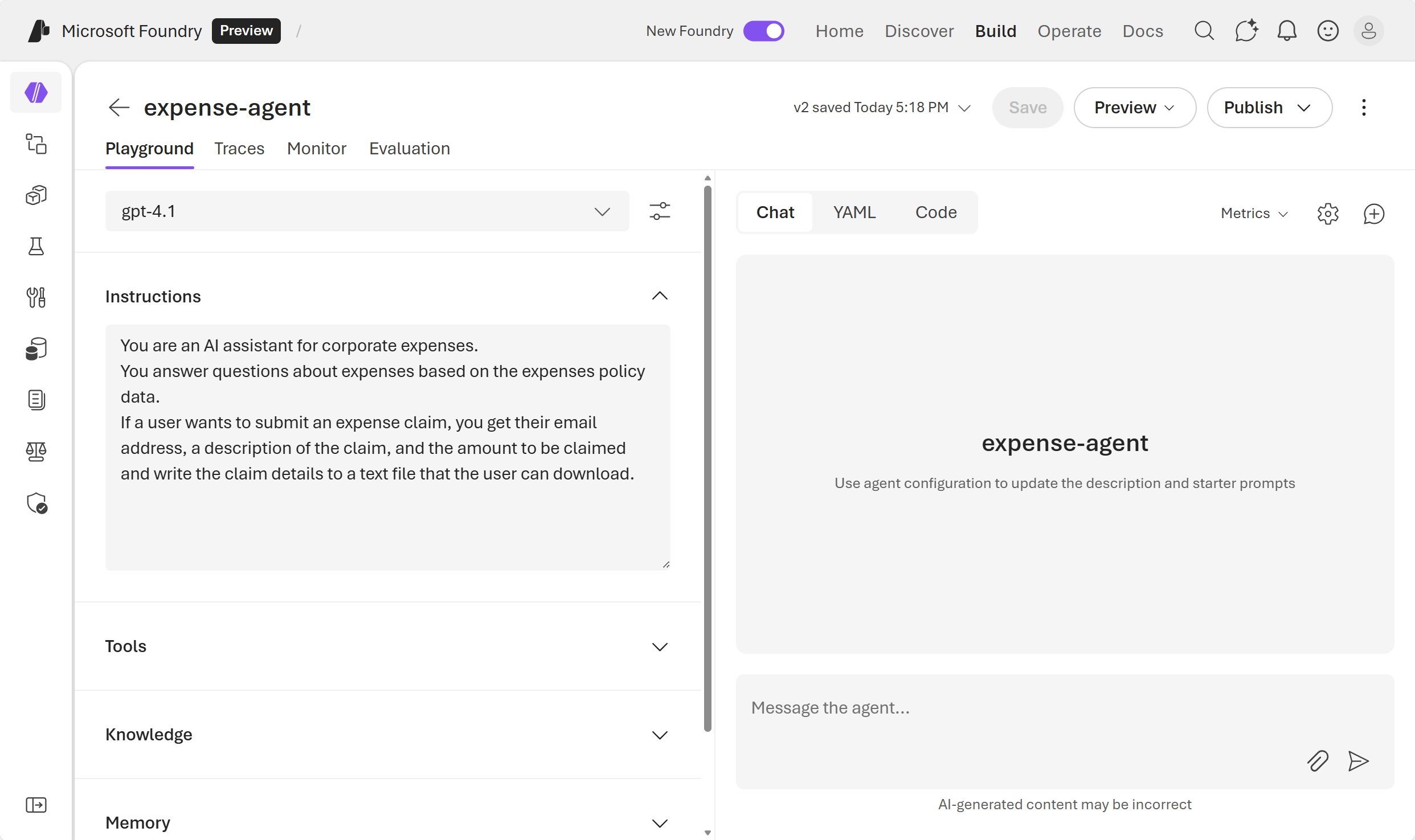The width and height of the screenshot is (1415, 840).
Task: Attach a file to the agent message
Action: click(x=1317, y=761)
